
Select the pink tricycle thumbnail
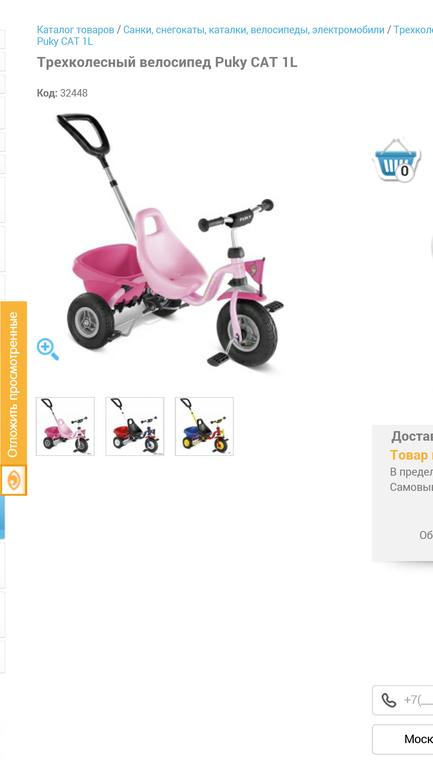click(65, 426)
